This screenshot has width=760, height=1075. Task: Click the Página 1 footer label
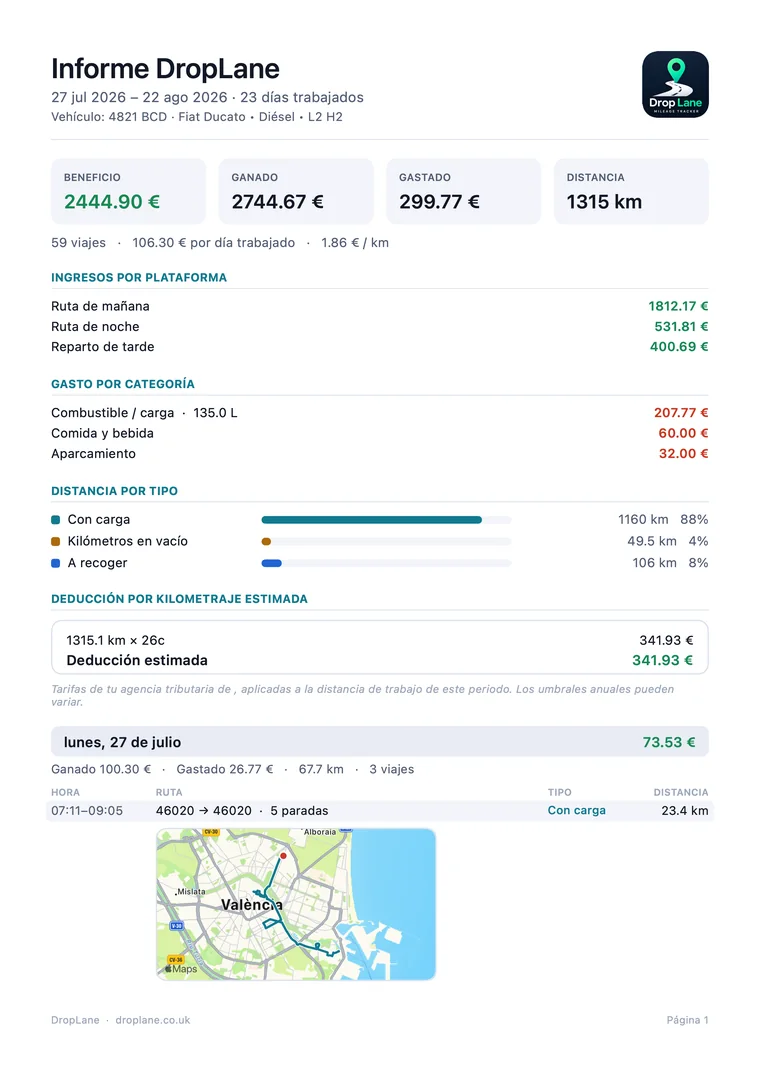pos(687,1020)
